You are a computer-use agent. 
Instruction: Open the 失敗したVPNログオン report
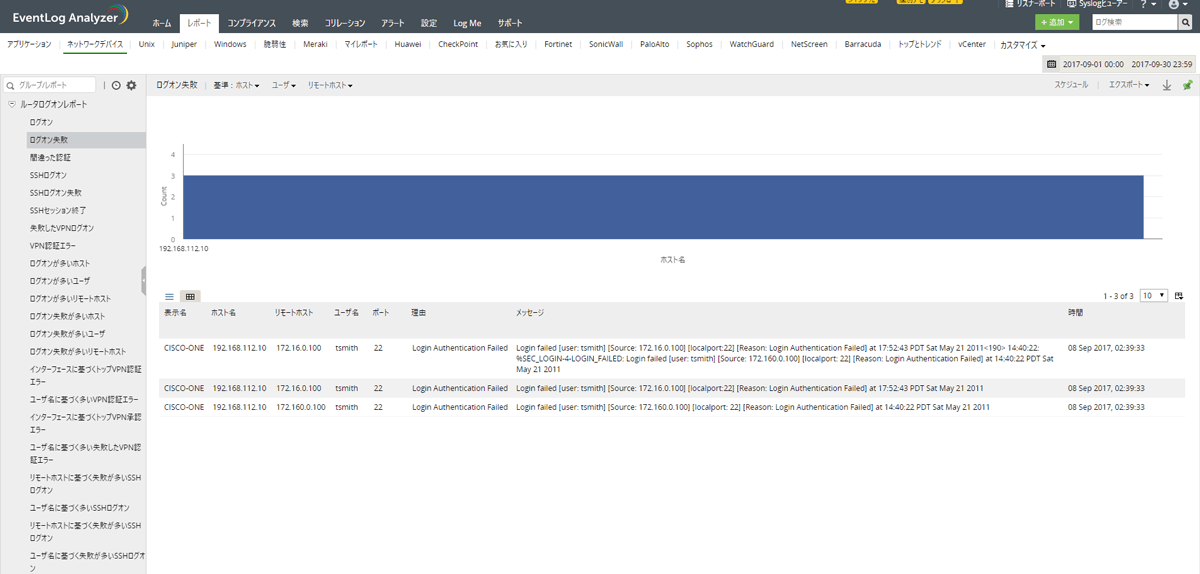point(61,228)
